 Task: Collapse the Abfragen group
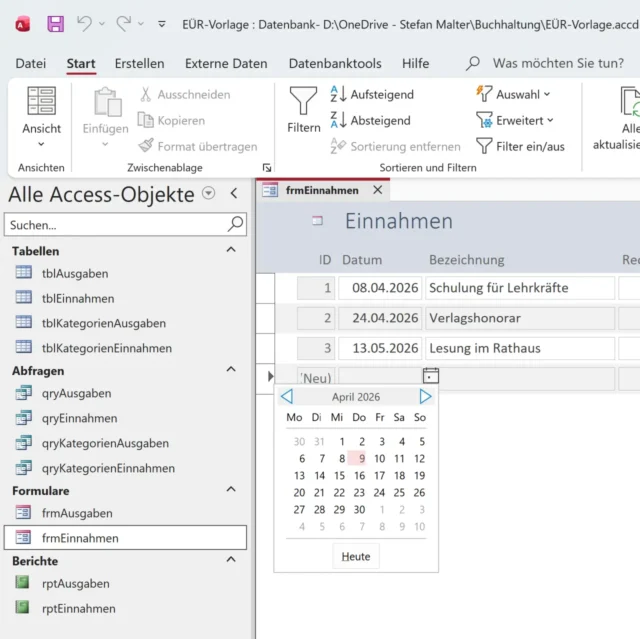(231, 369)
